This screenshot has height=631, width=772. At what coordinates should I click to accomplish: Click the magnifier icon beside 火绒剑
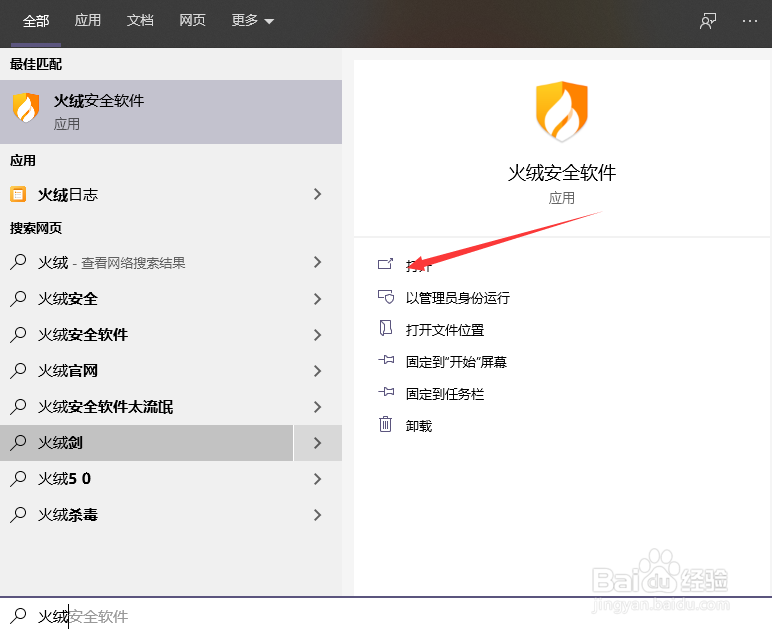(x=18, y=443)
